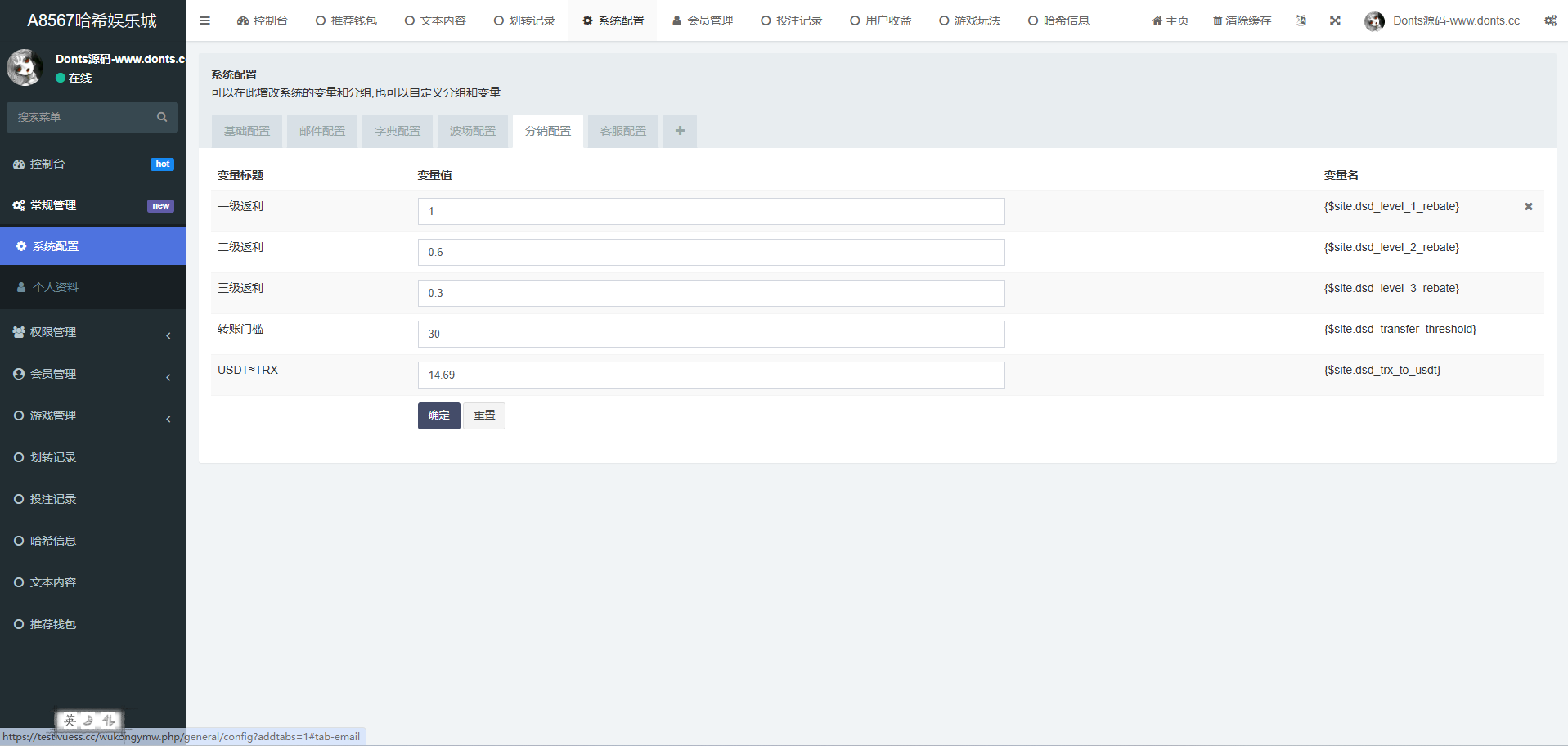Viewport: 1568px width, 746px height.
Task: Open the 字典配置 config tab
Action: [x=398, y=131]
